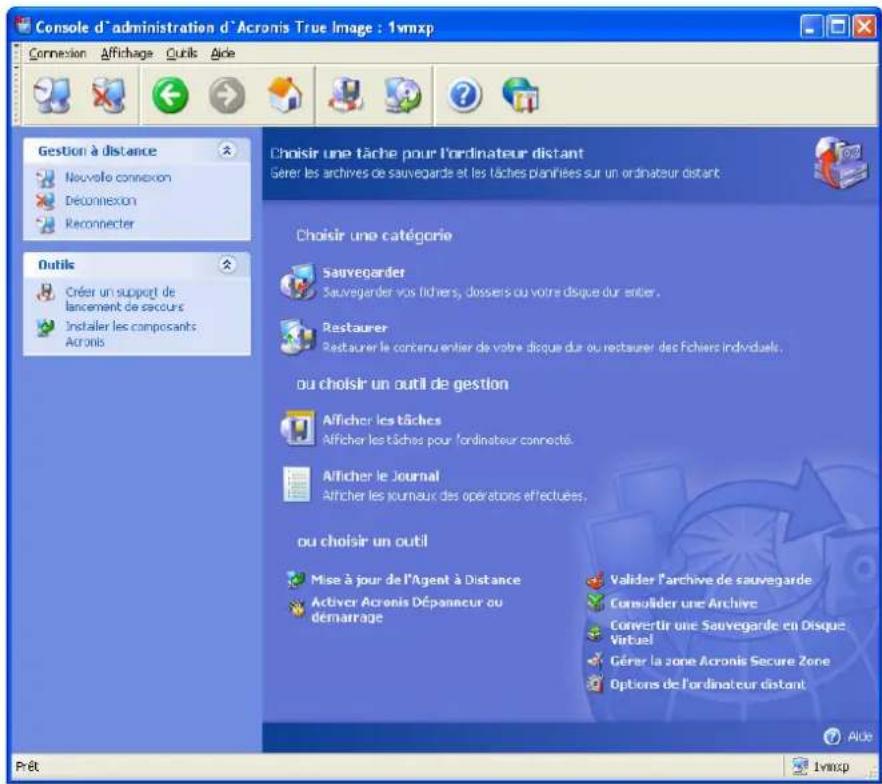Open the Connexion menu
This screenshot has height=784, width=882.
tap(57, 53)
